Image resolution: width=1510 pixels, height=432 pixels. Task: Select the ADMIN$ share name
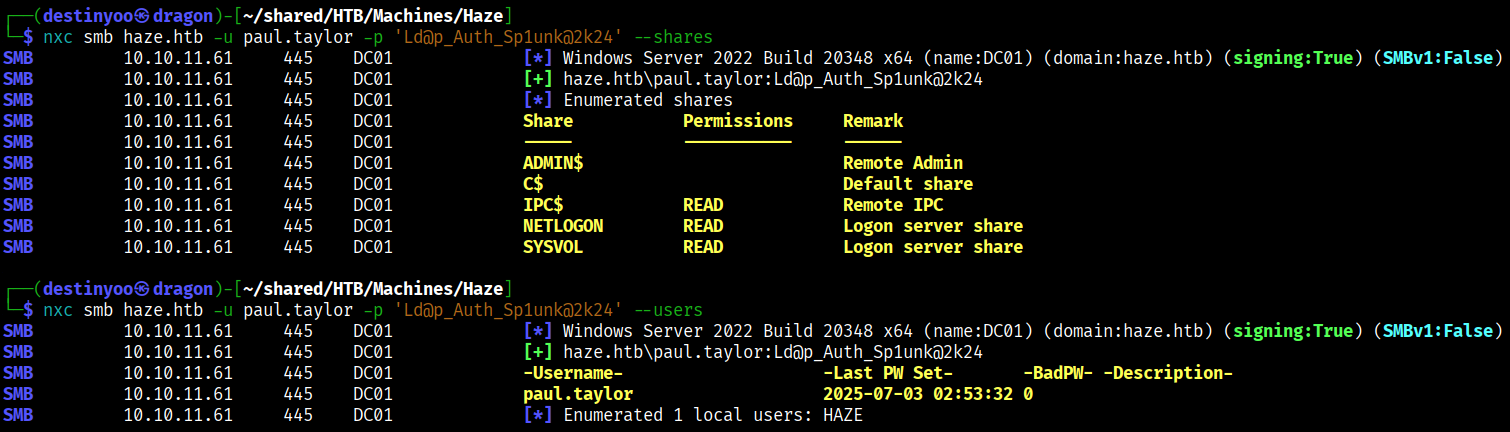click(553, 163)
